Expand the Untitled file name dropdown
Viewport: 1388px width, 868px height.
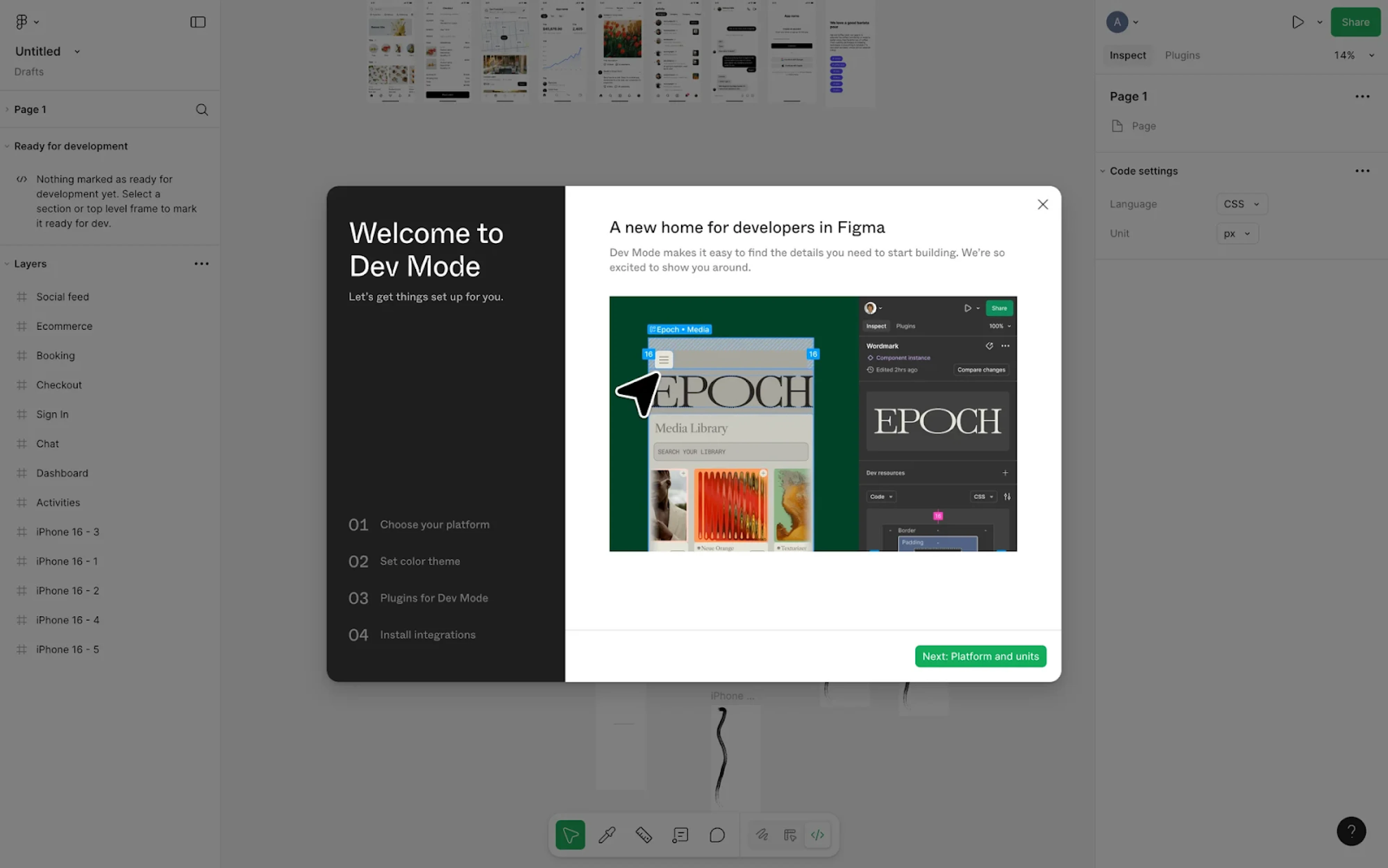pyautogui.click(x=77, y=51)
